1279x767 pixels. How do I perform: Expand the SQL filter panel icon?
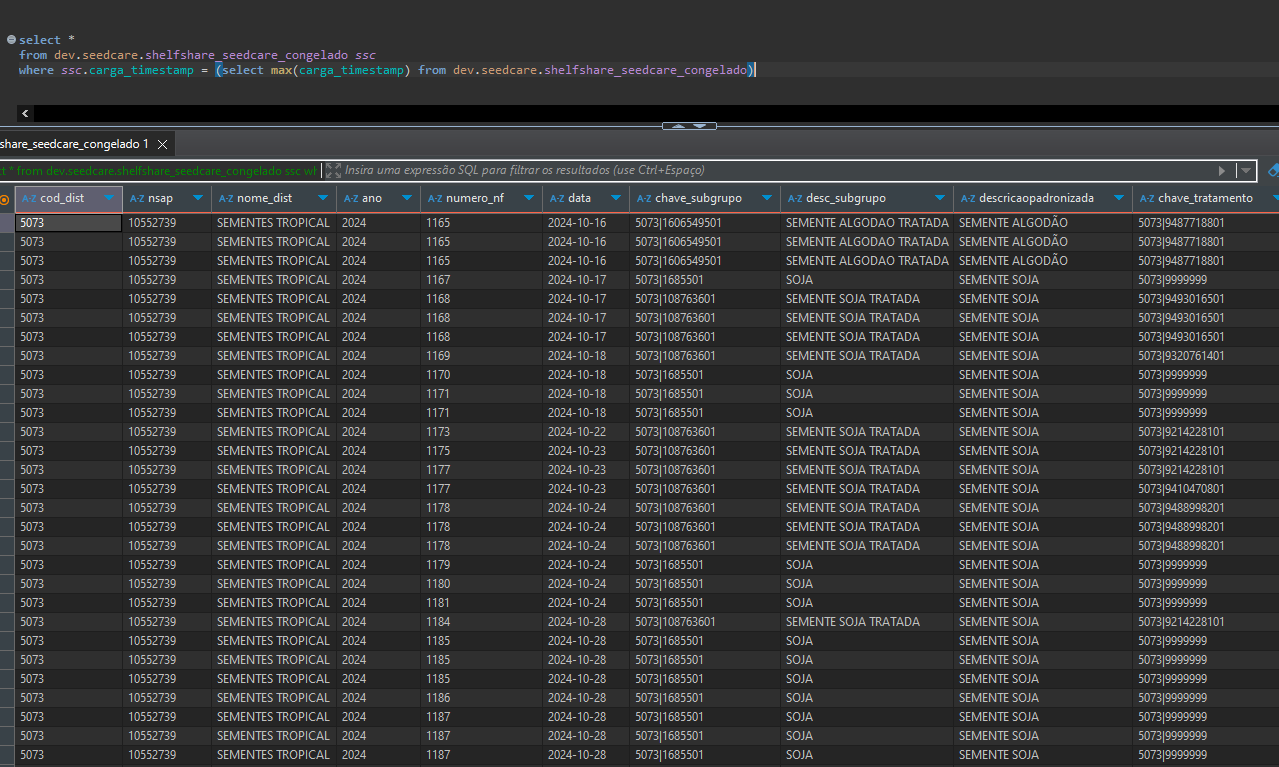click(333, 171)
